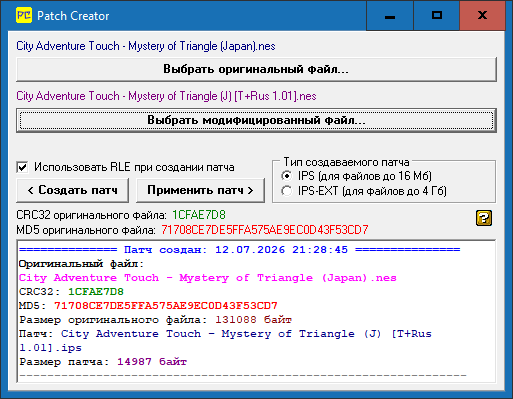Screen dimensions: 513x399
Task: Click the yellow question mark help icon
Action: tap(484, 218)
